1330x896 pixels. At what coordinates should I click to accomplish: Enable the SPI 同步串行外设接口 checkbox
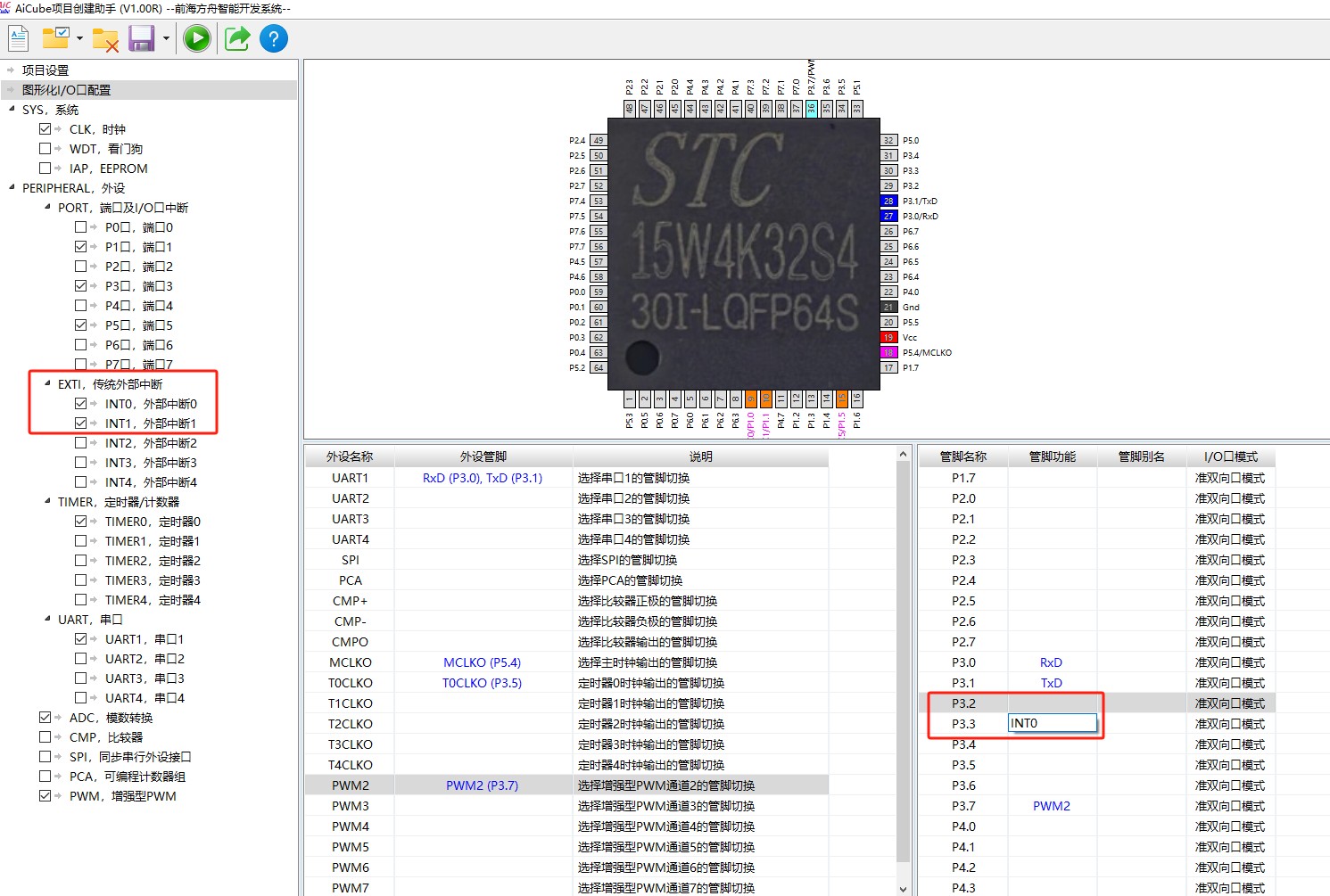[45, 757]
